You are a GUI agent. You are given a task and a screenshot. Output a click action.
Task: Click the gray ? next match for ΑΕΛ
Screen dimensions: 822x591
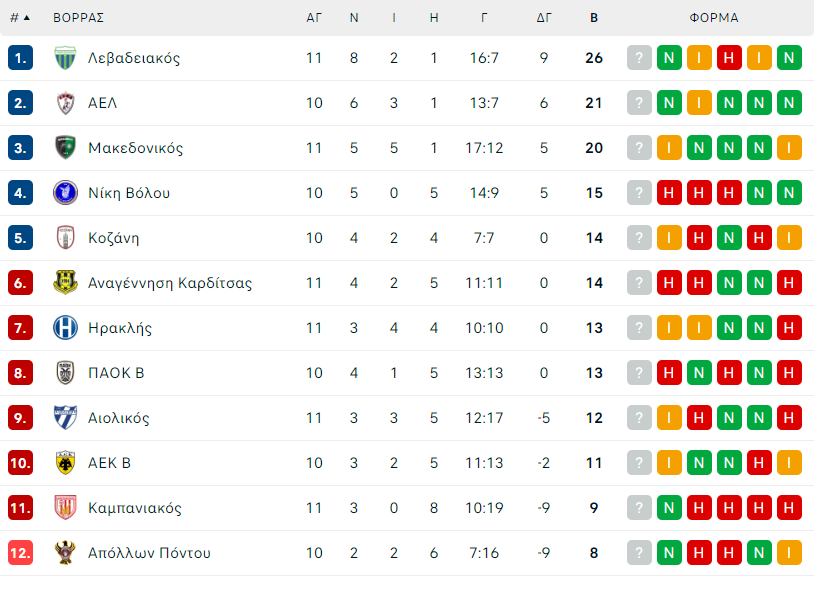[x=639, y=103]
